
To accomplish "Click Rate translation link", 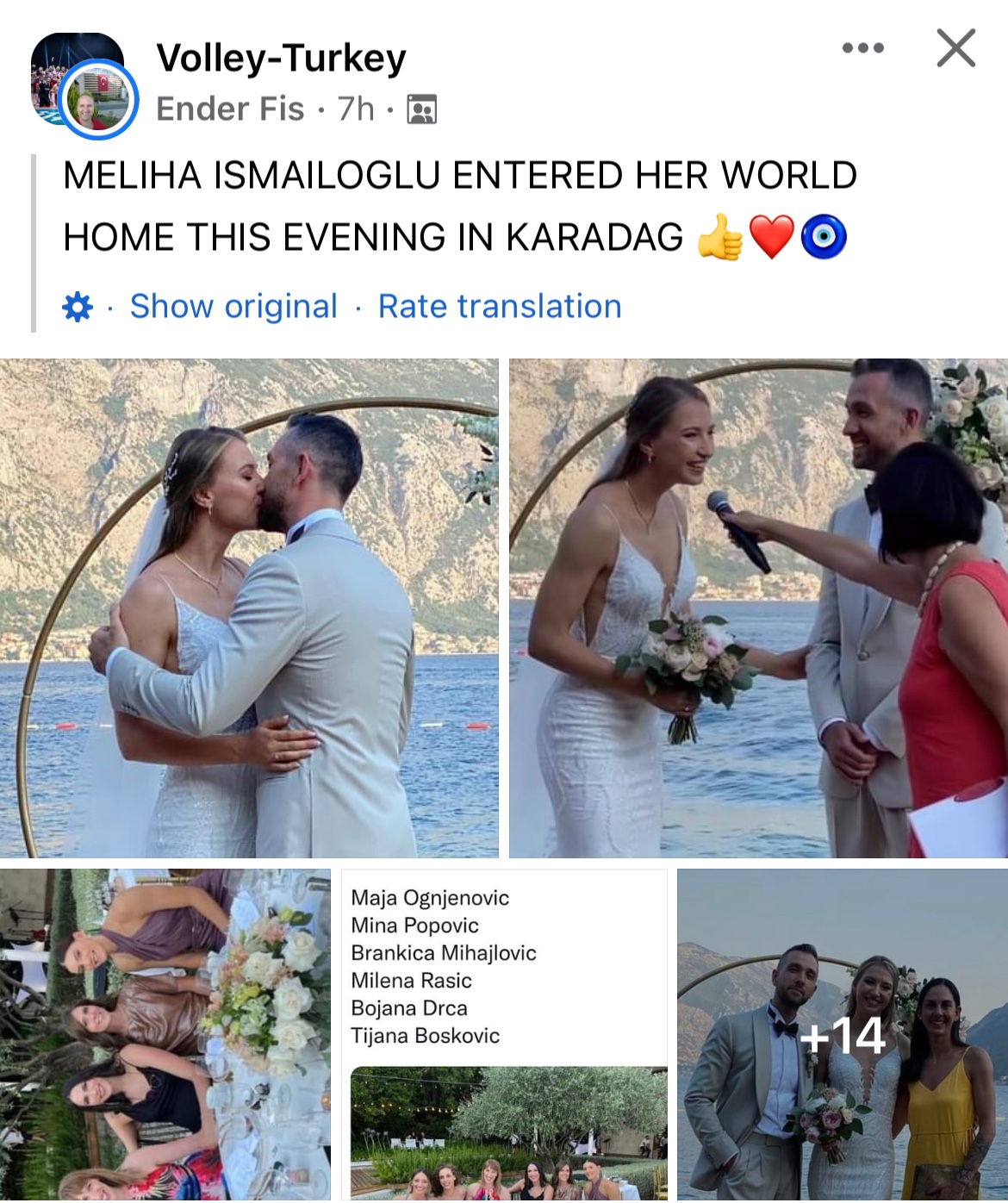I will coord(500,307).
